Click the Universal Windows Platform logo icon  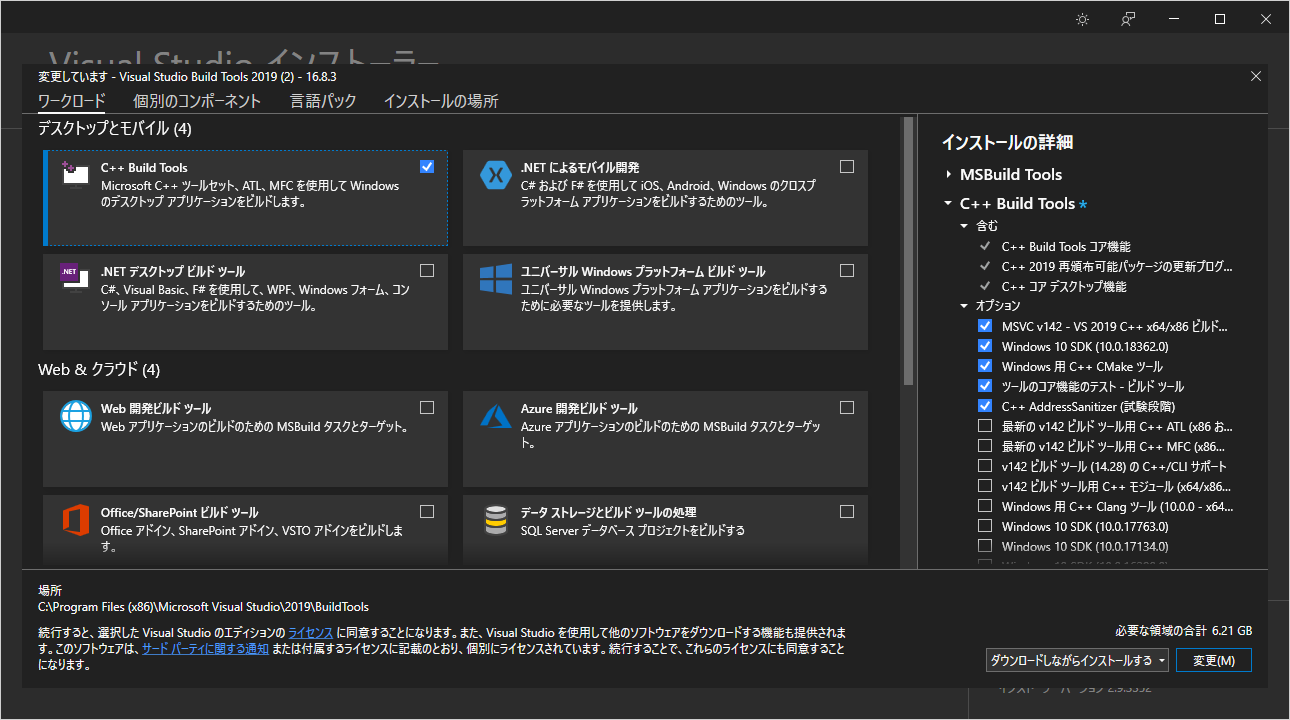496,279
